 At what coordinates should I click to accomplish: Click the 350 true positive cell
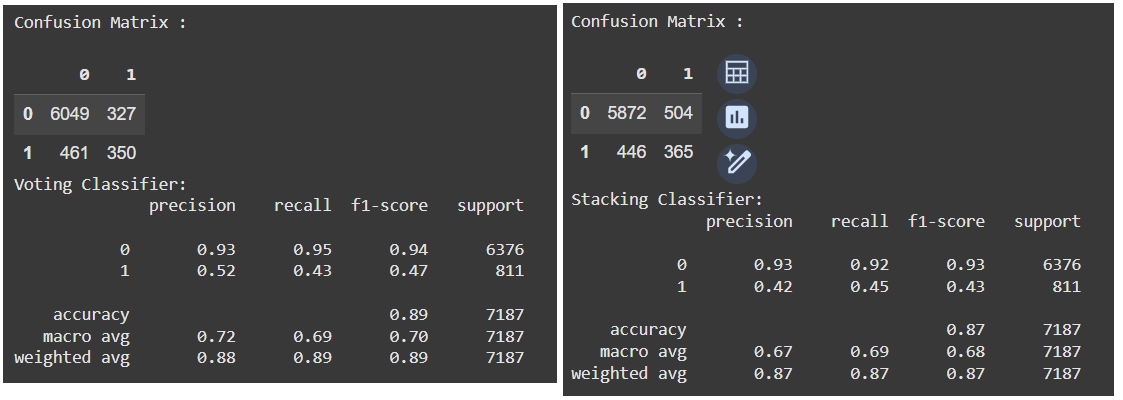tap(121, 153)
